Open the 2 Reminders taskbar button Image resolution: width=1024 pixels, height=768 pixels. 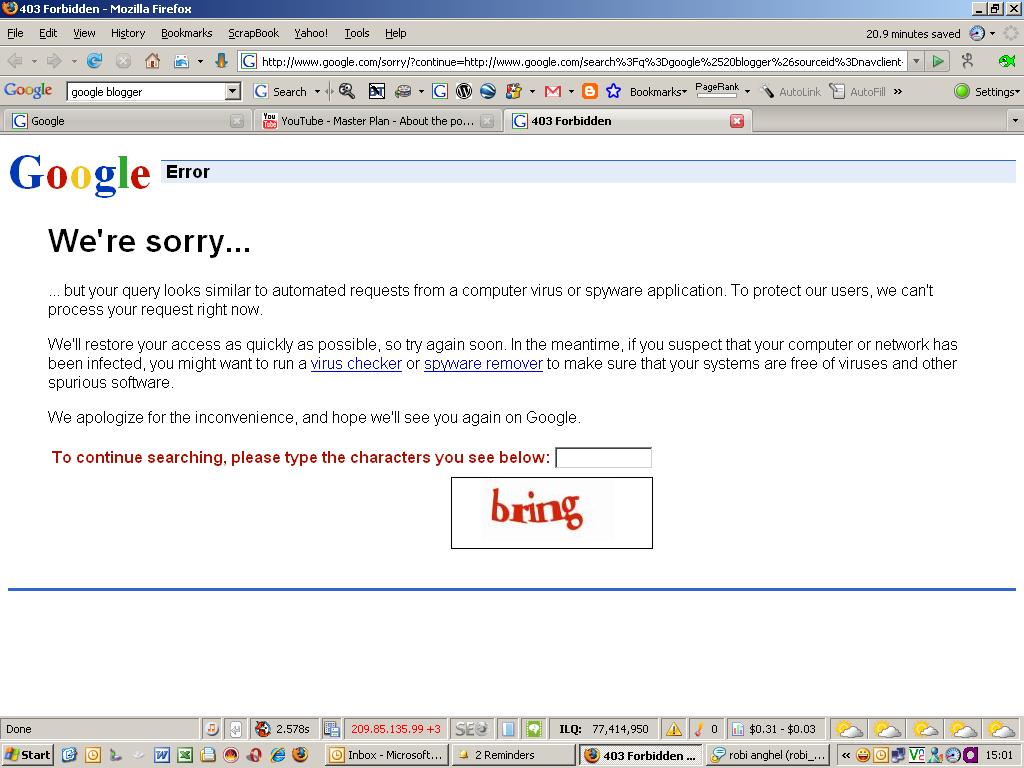pyautogui.click(x=513, y=755)
